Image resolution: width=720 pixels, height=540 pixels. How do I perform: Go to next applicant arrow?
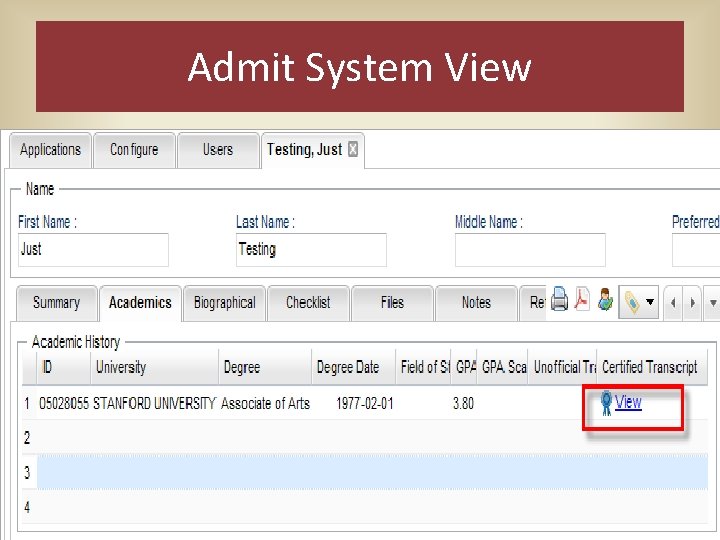coord(692,303)
